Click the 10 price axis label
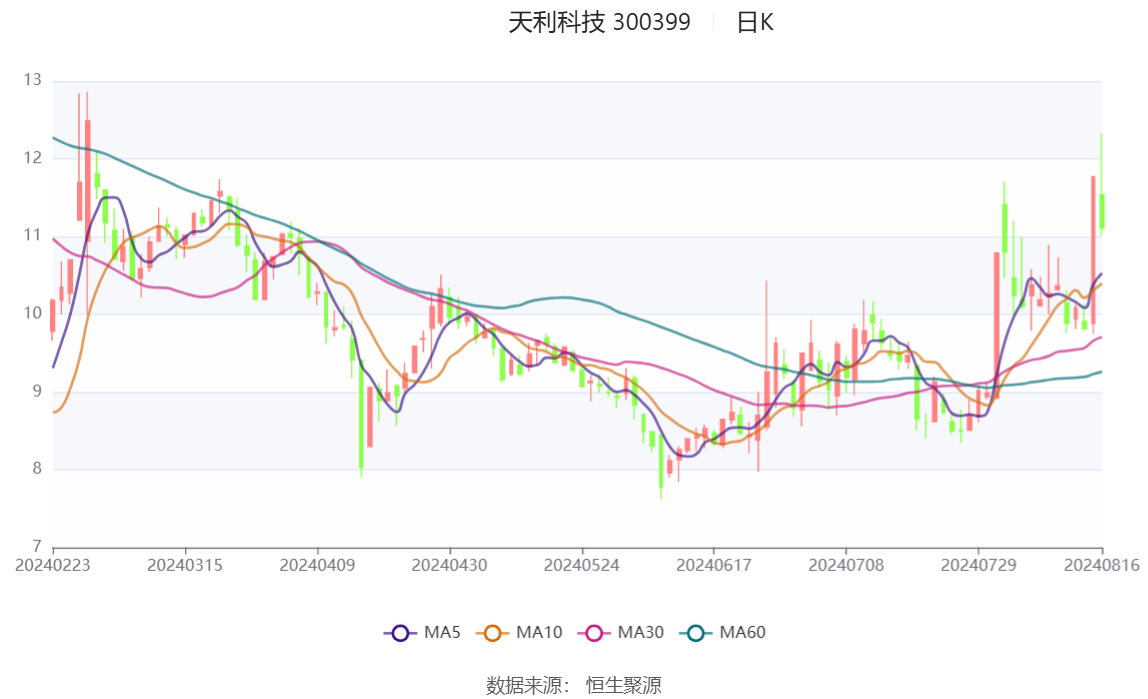The image size is (1148, 699). pos(32,313)
